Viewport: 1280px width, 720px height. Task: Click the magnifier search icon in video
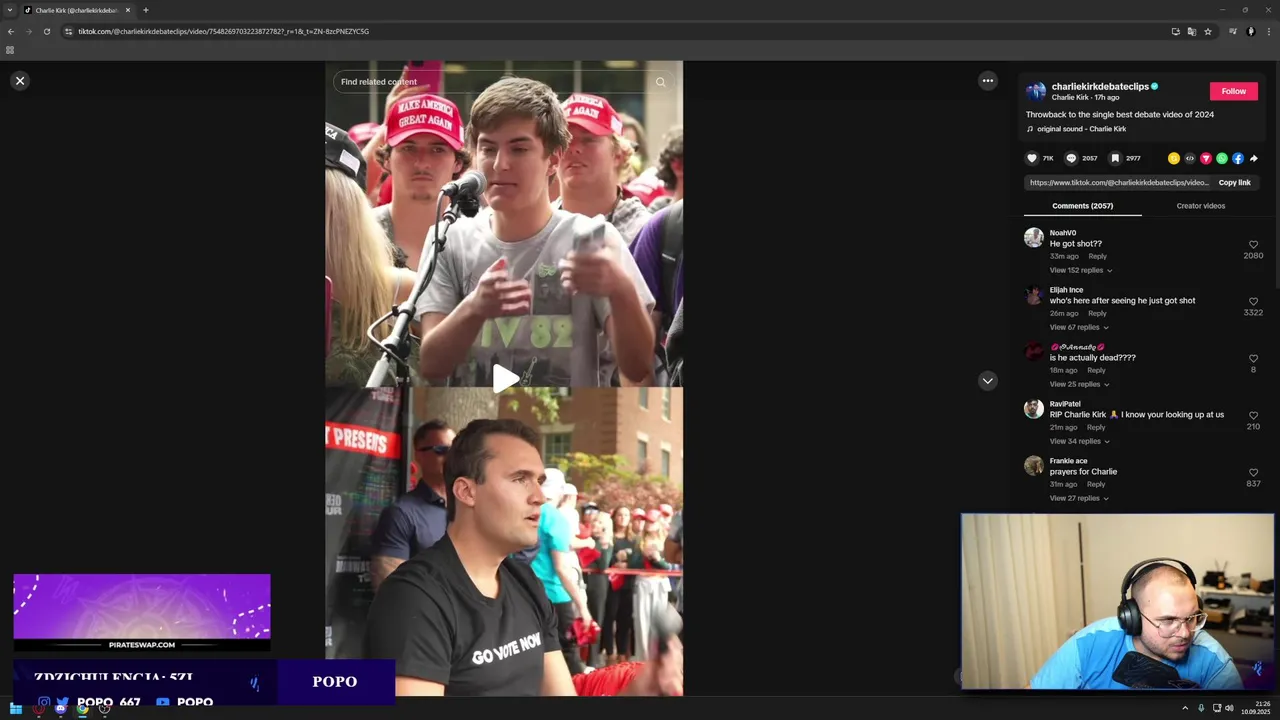coord(660,82)
